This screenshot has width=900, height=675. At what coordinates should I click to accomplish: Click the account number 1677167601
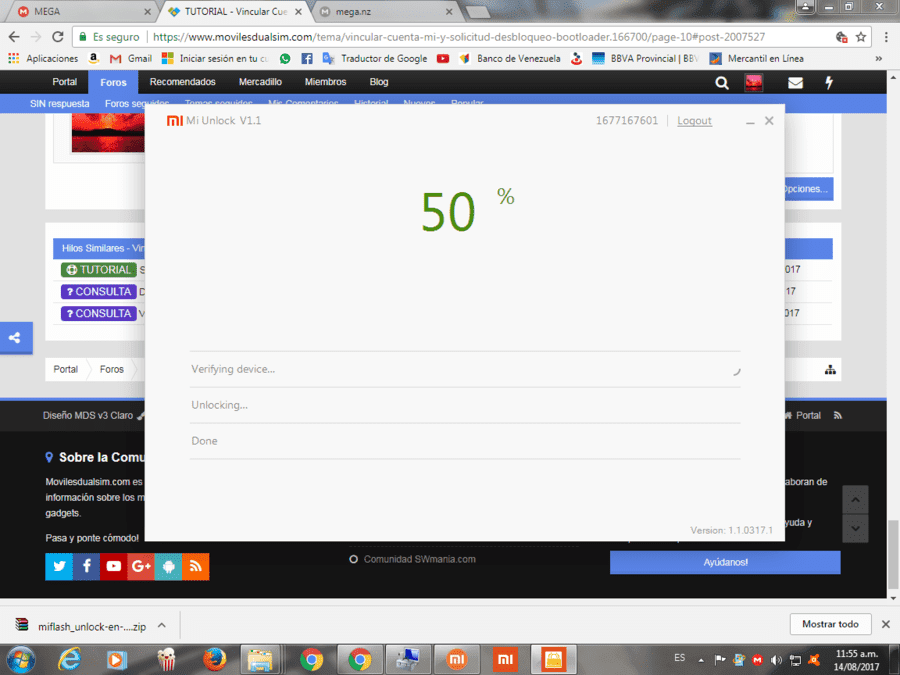[x=627, y=121]
